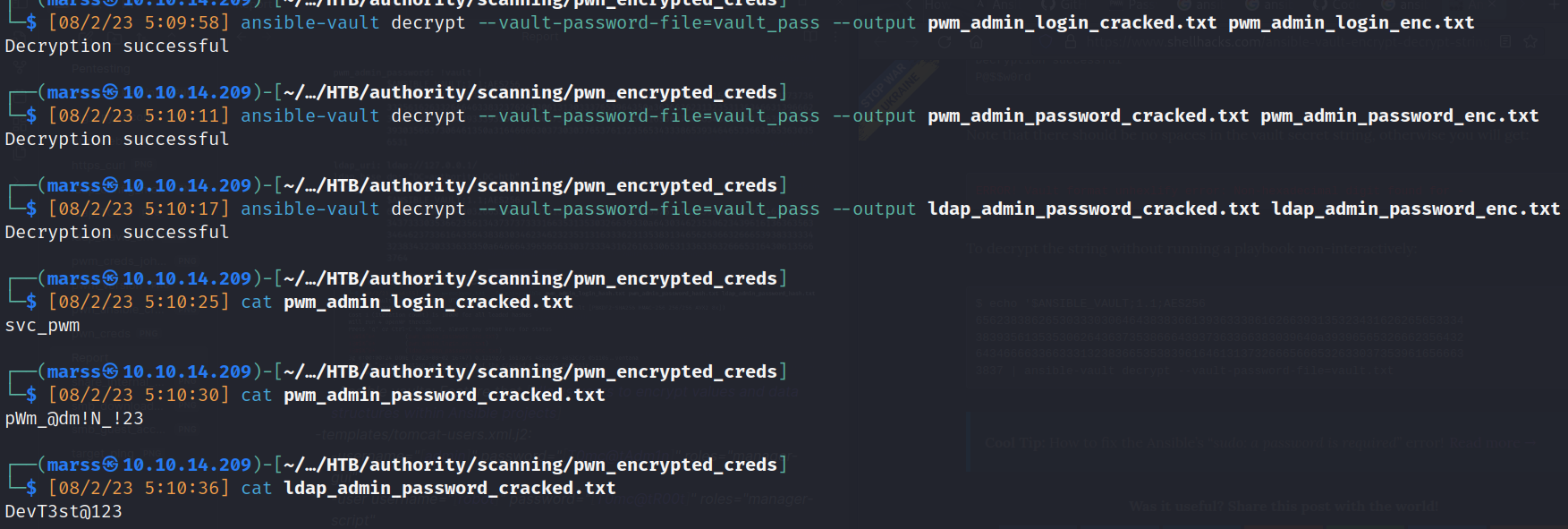Click Kali logo in prompt above 5:10:36 command
This screenshot has width=1568, height=529.
[x=110, y=465]
